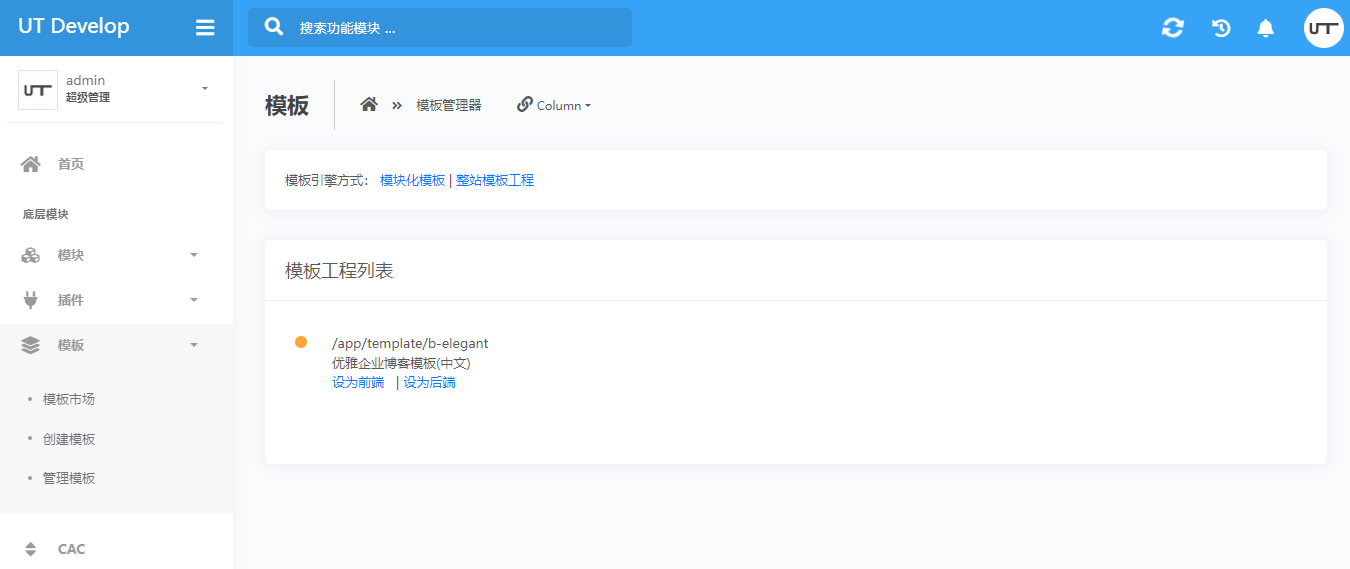Click the refresh icon in top bar
The height and width of the screenshot is (569, 1350).
click(x=1172, y=28)
